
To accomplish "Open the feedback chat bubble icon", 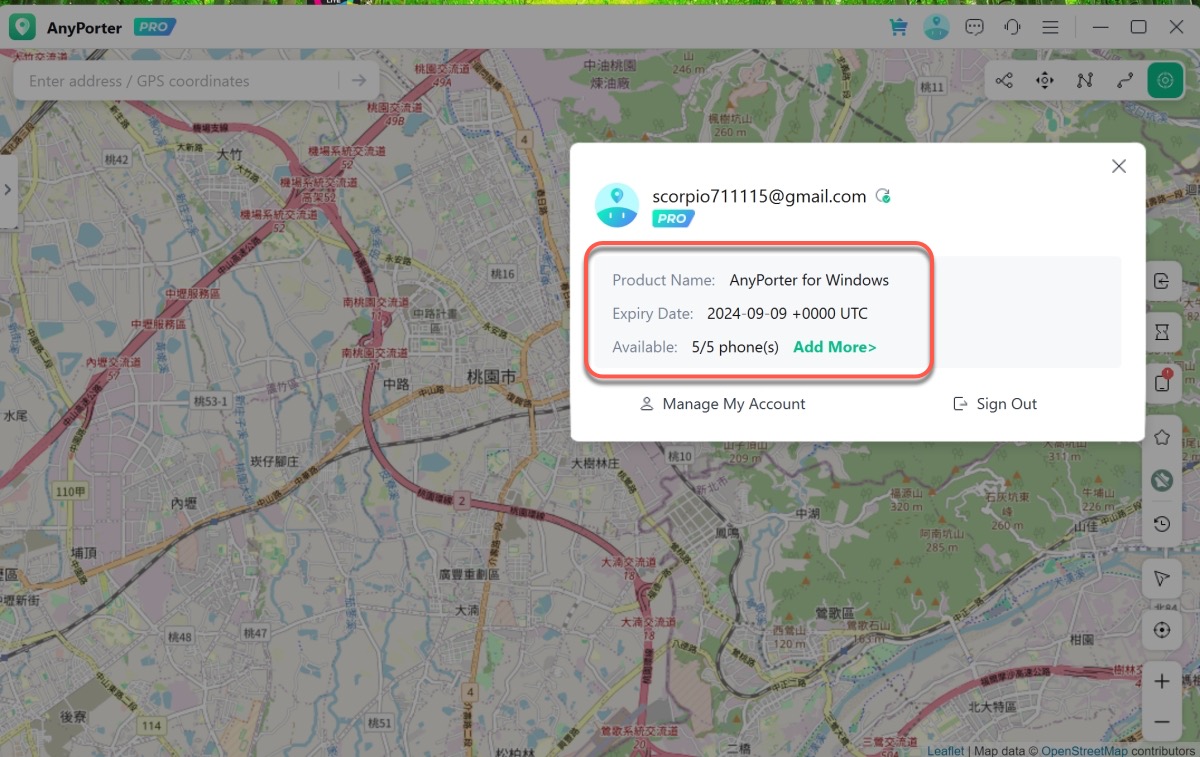I will [x=975, y=27].
